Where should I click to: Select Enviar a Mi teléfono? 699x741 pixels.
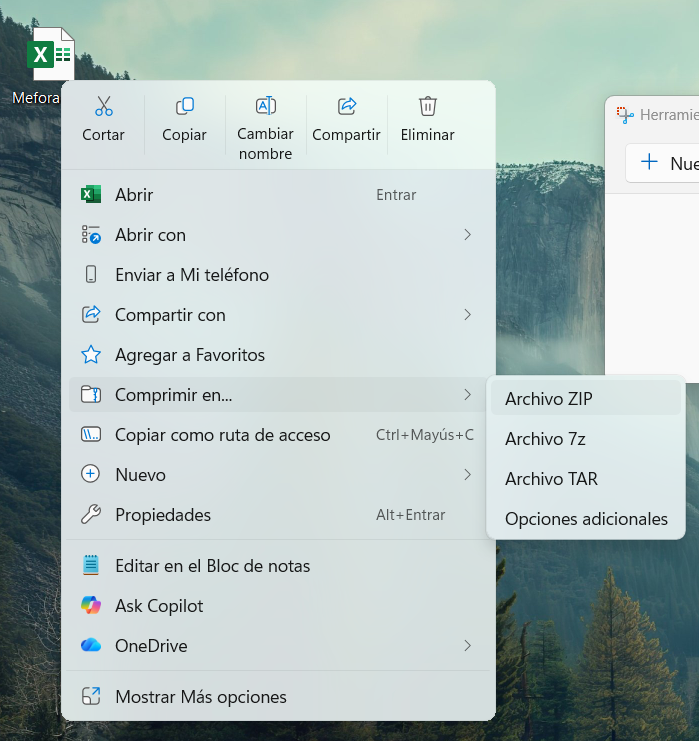191,275
